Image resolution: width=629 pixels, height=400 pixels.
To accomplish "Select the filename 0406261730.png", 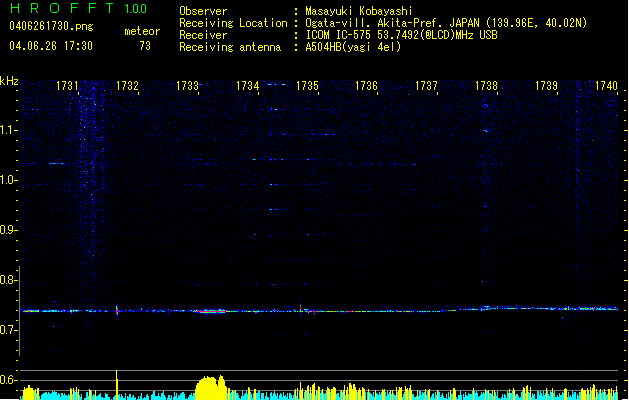I will pos(51,26).
